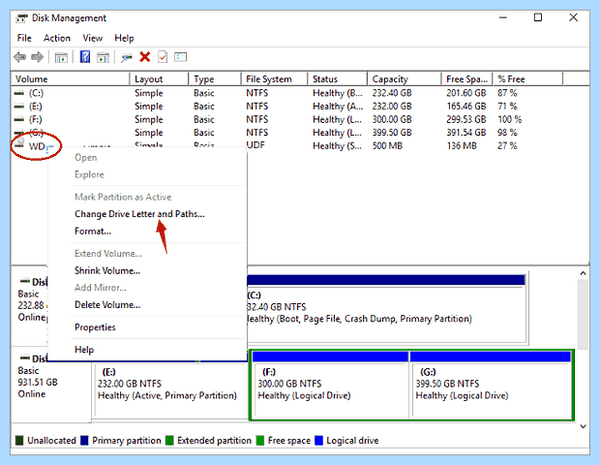Open the Action menu

57,38
